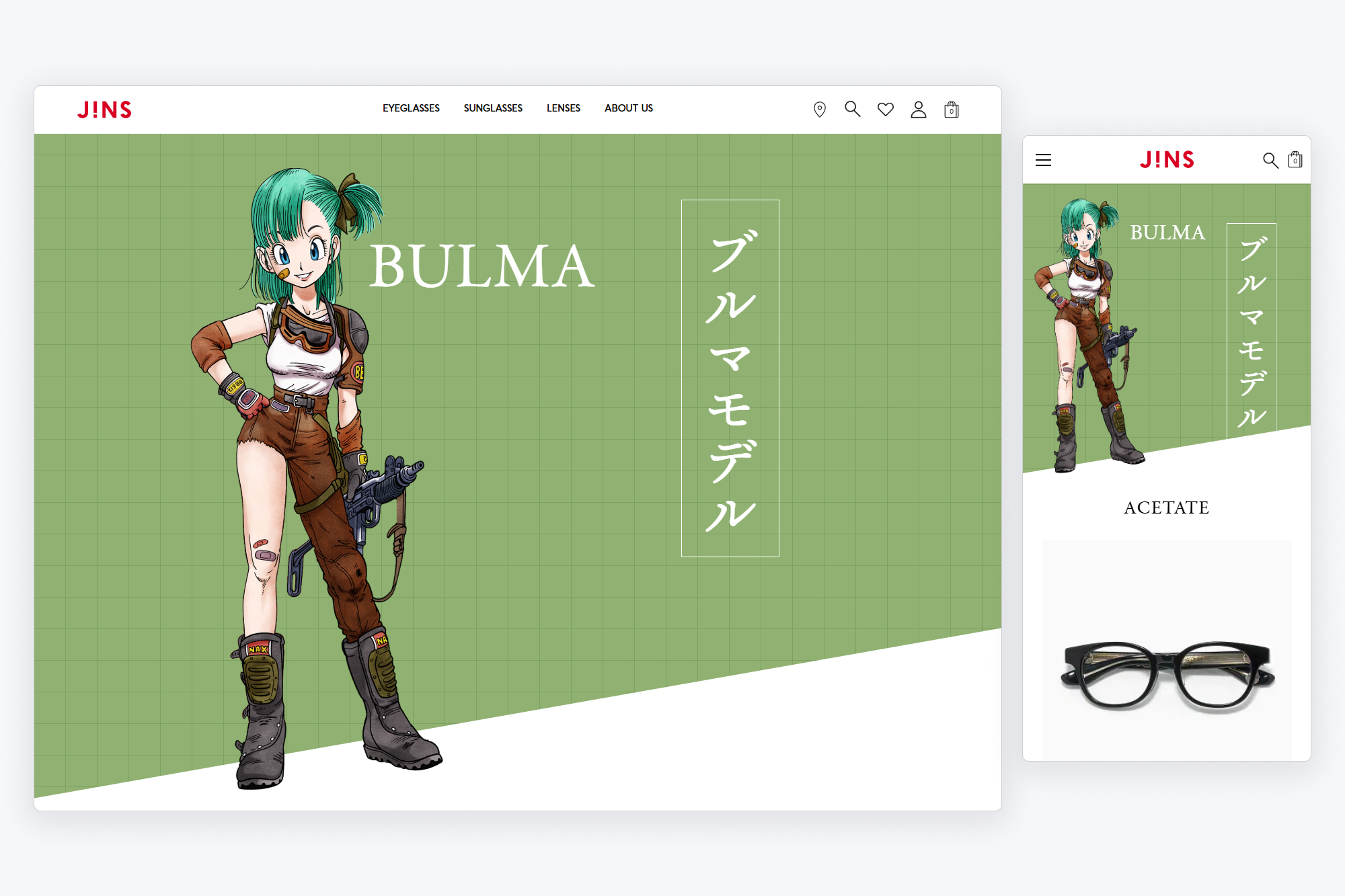The height and width of the screenshot is (896, 1345).
Task: Click the vertical Japanese ブルマモデル text box
Action: click(x=730, y=378)
